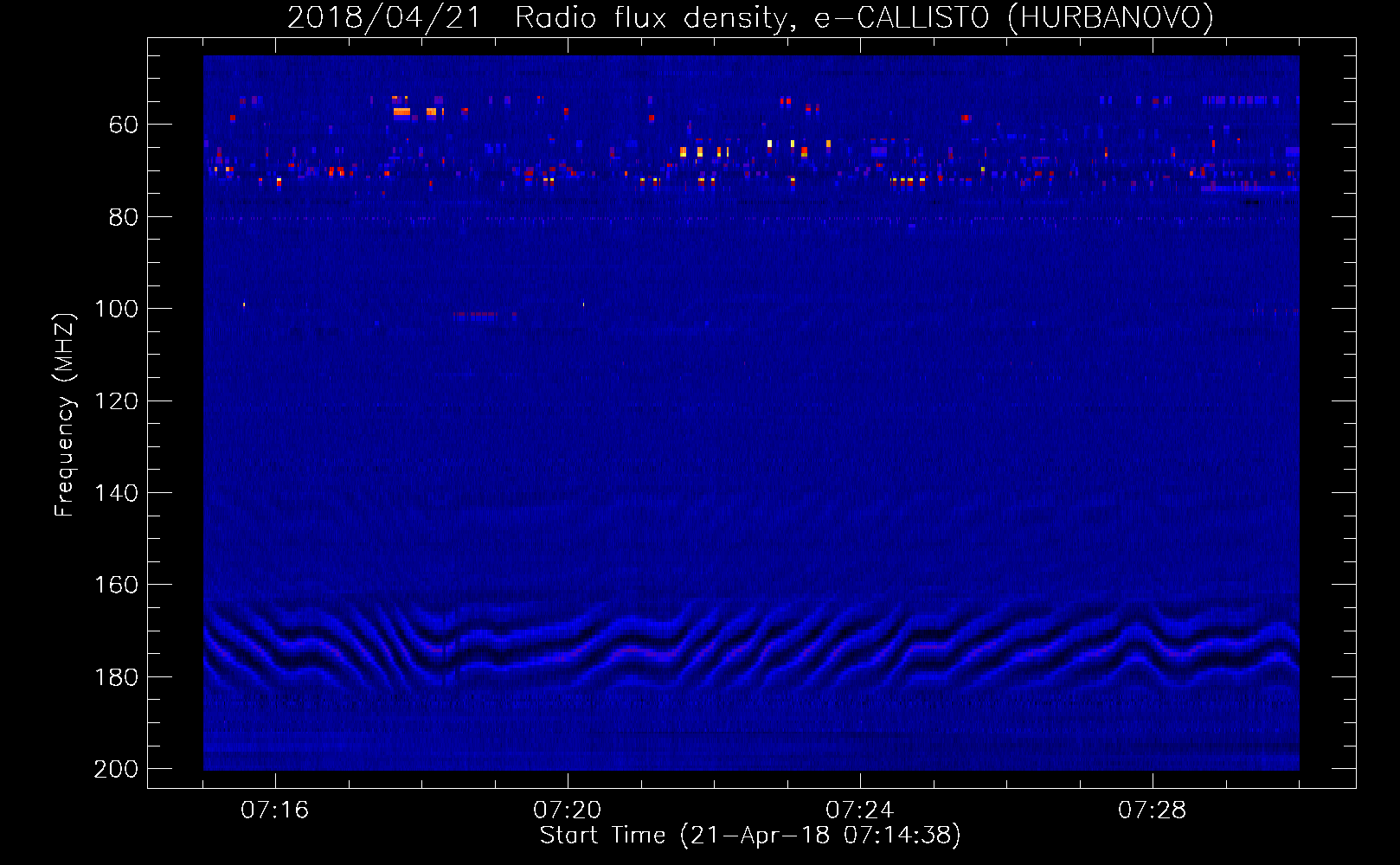The height and width of the screenshot is (865, 1400).
Task: Click the plot title 'Radio flux density, e-CALLISTO (HURBANOVO)'
Action: pyautogui.click(x=864, y=17)
